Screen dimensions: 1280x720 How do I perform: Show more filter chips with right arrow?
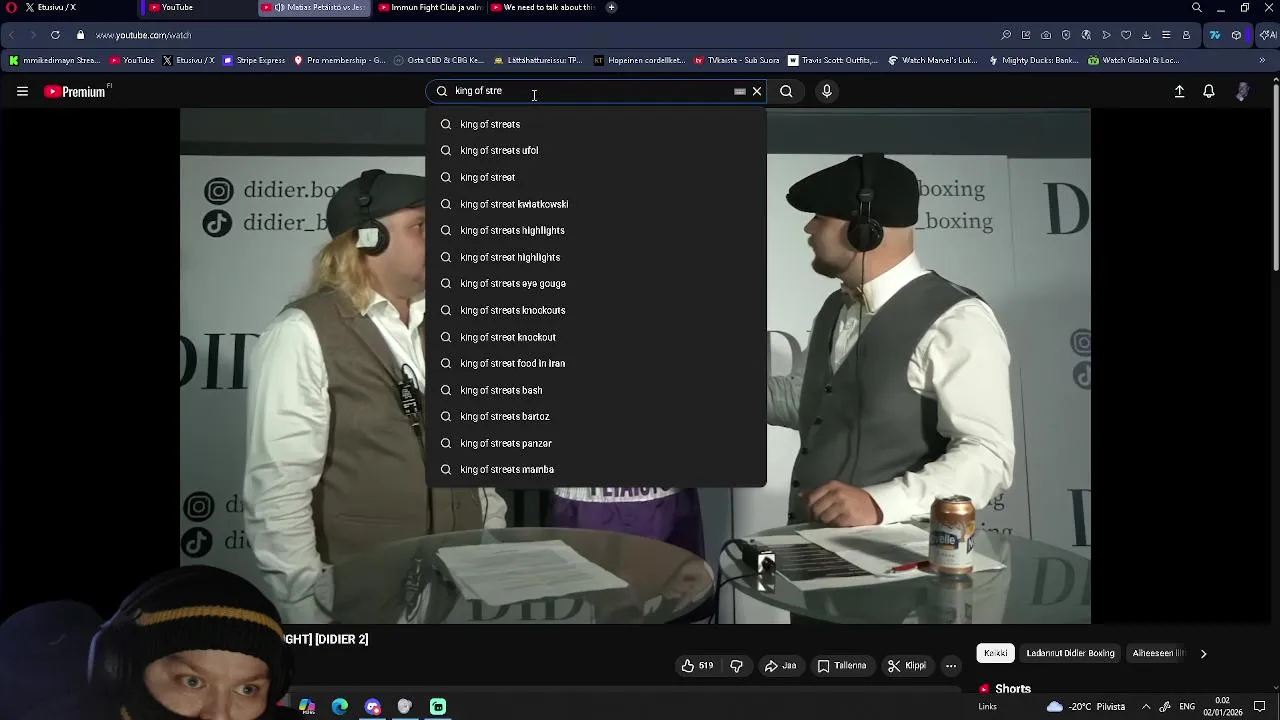tap(1203, 653)
